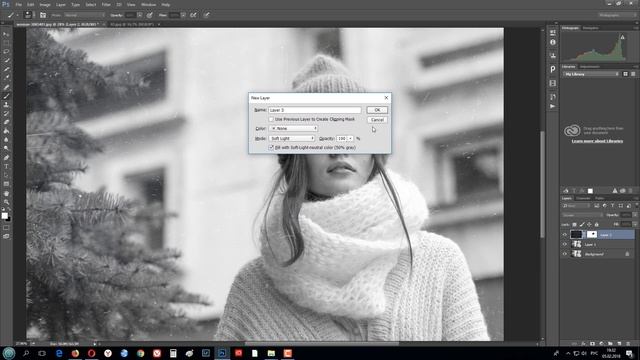The width and height of the screenshot is (640, 360).
Task: Open the Actions play icon in side dock
Action: coord(553,106)
